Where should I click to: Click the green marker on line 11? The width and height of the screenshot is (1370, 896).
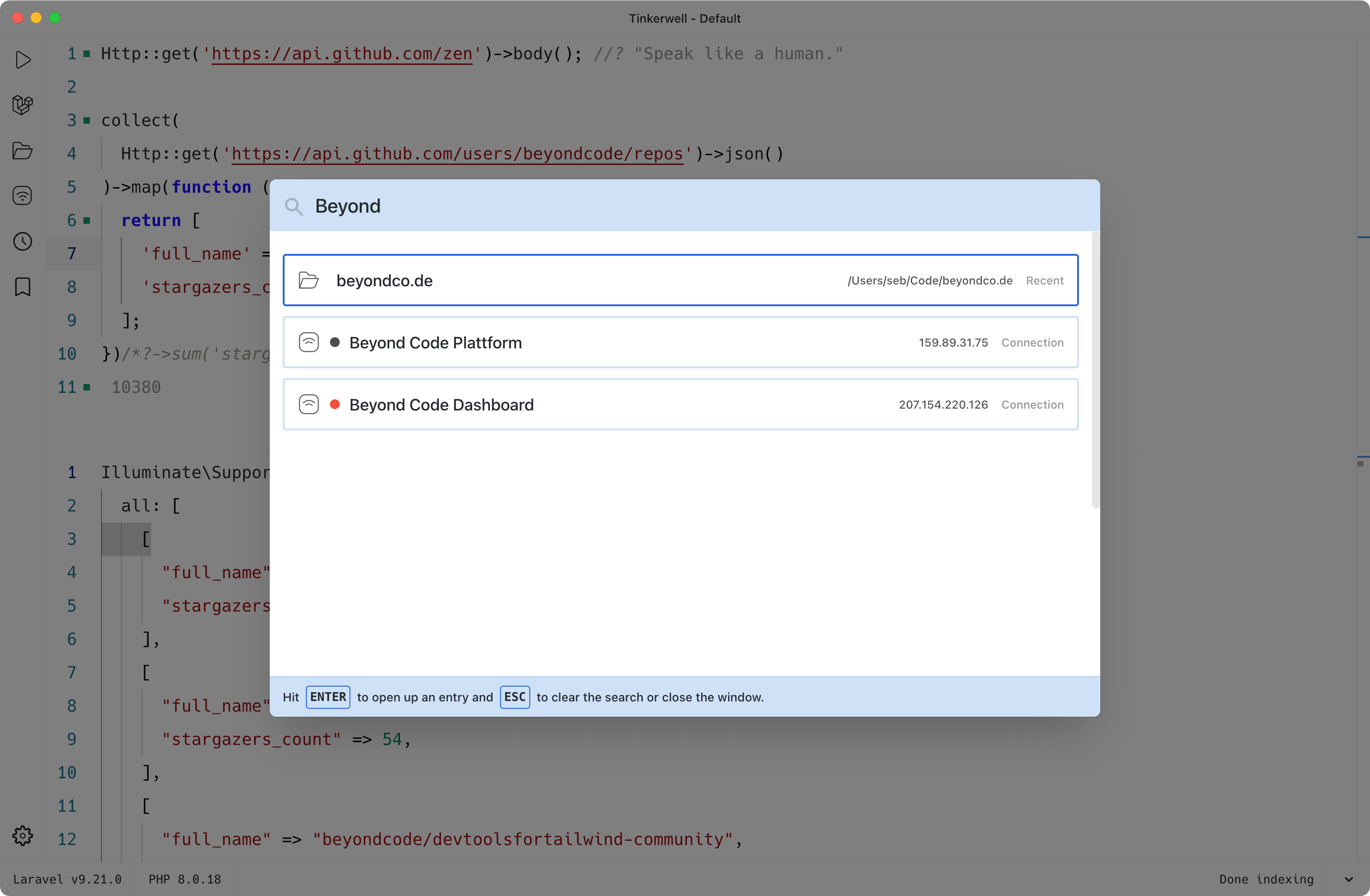[87, 387]
